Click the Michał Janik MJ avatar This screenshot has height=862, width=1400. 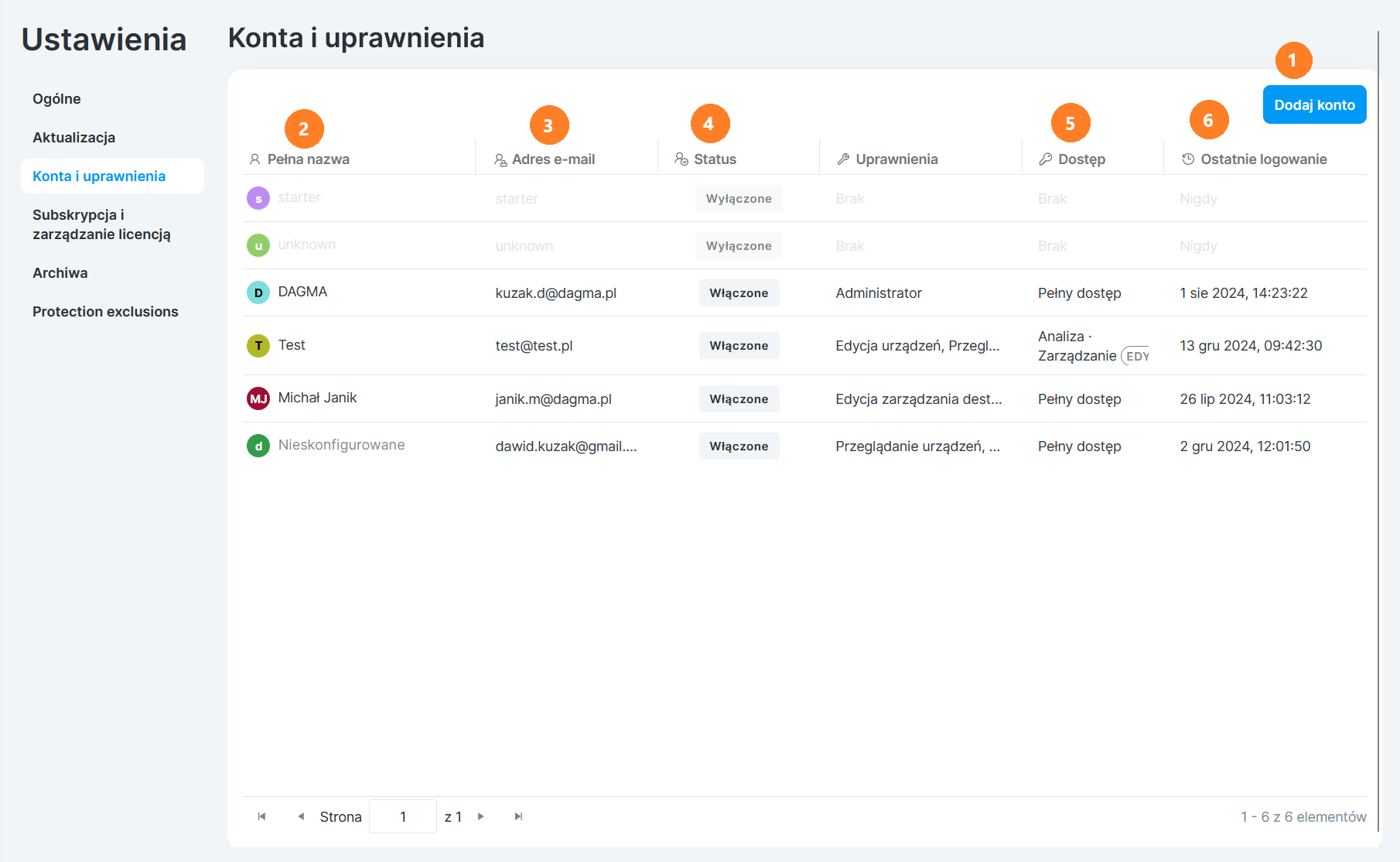click(x=258, y=399)
